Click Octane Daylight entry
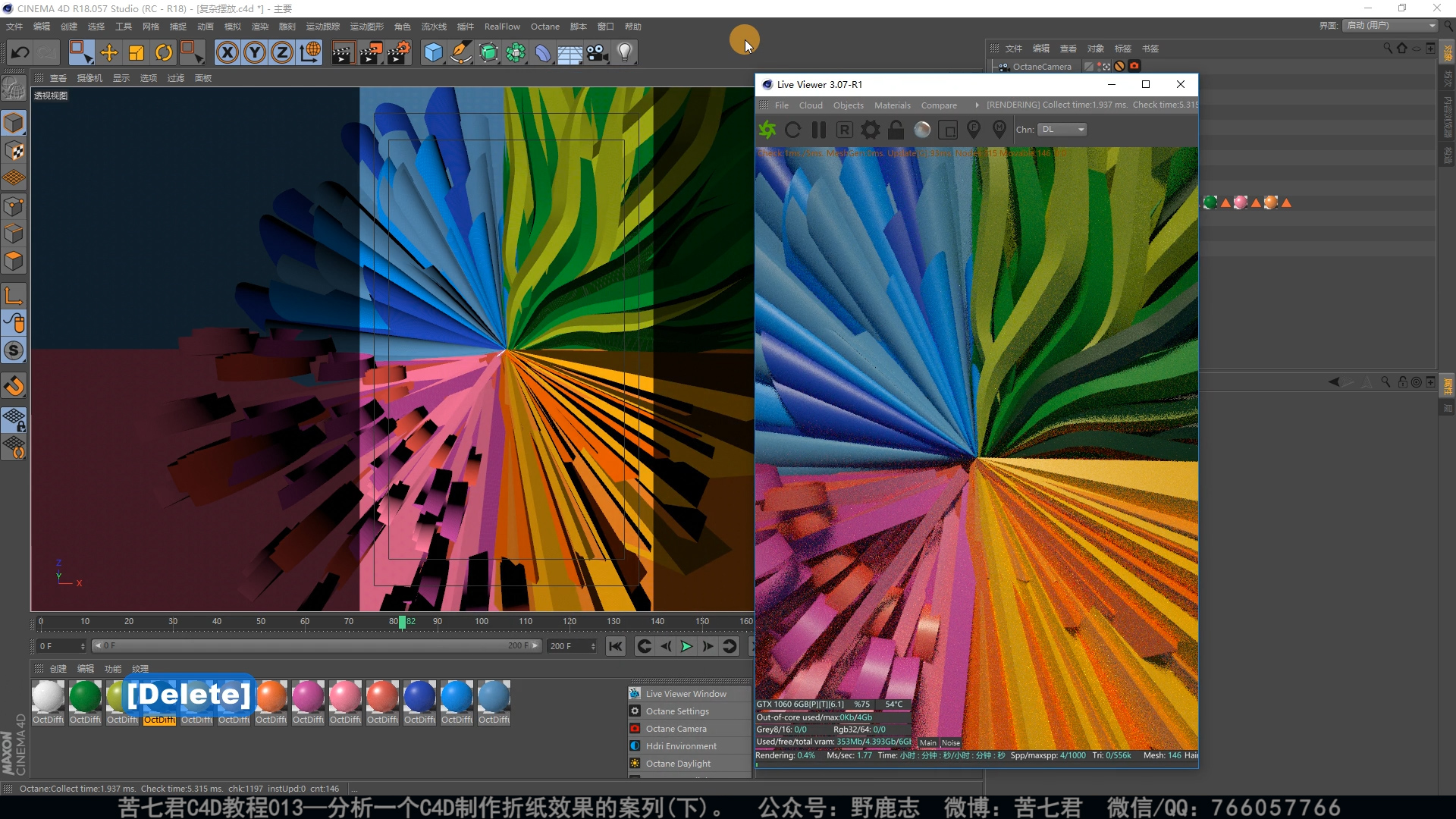 click(x=678, y=764)
